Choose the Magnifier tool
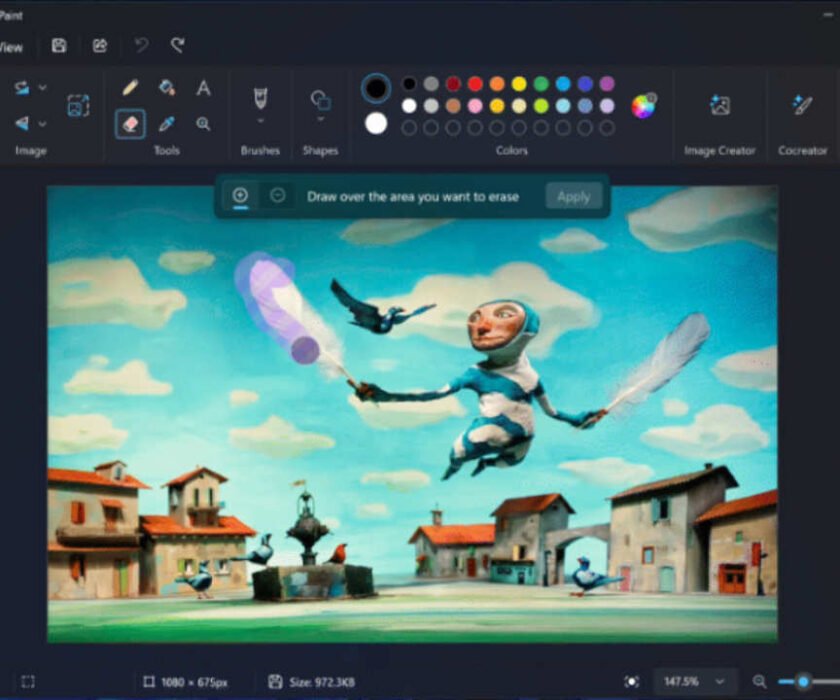840x700 pixels. pos(204,125)
